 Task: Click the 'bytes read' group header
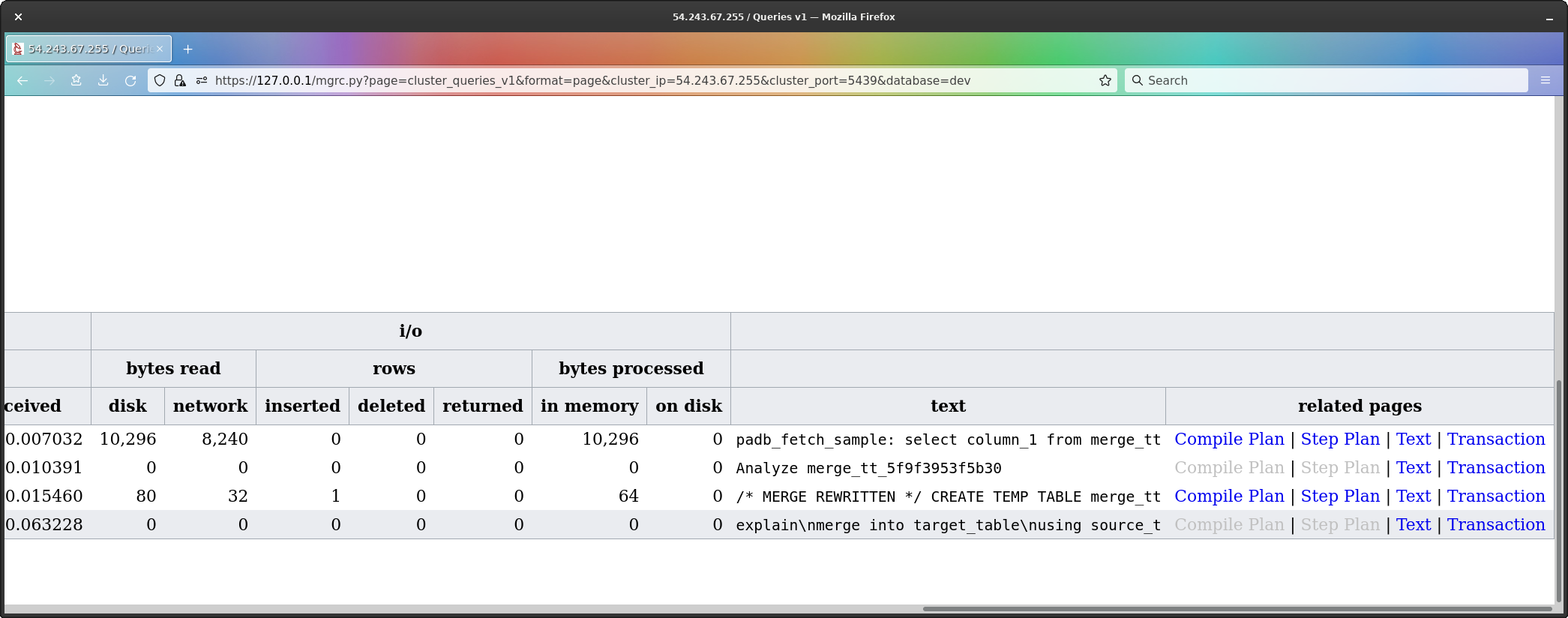(x=173, y=368)
